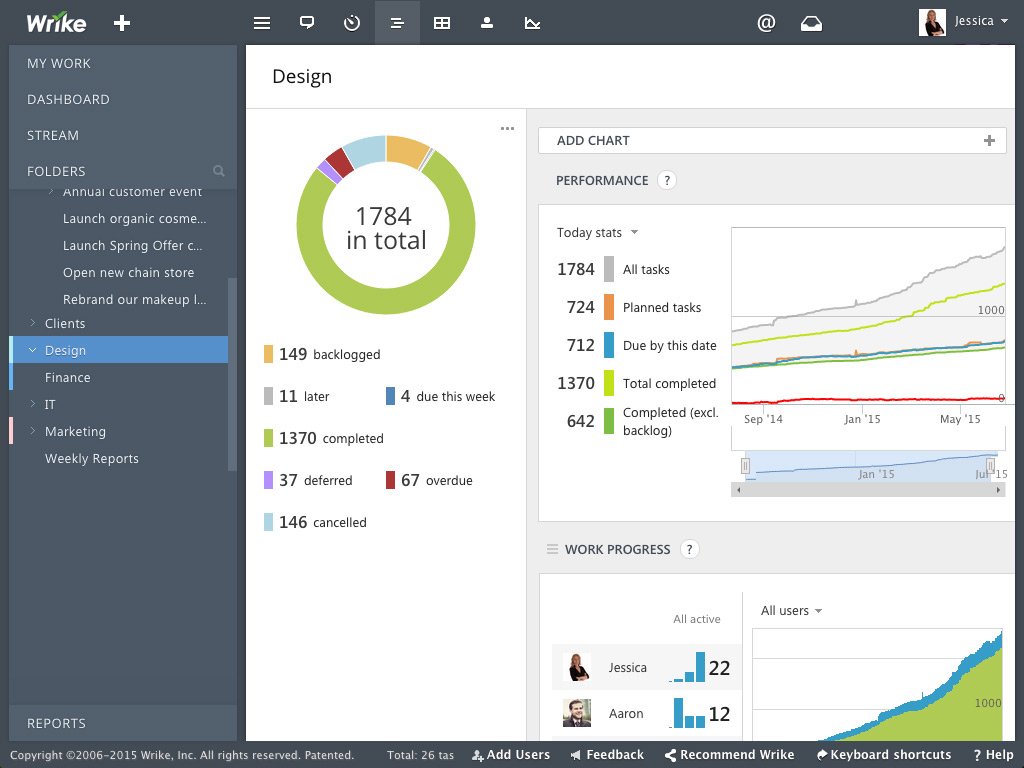Open Keyboard shortcuts from the bottom bar
The height and width of the screenshot is (768, 1024).
[884, 755]
